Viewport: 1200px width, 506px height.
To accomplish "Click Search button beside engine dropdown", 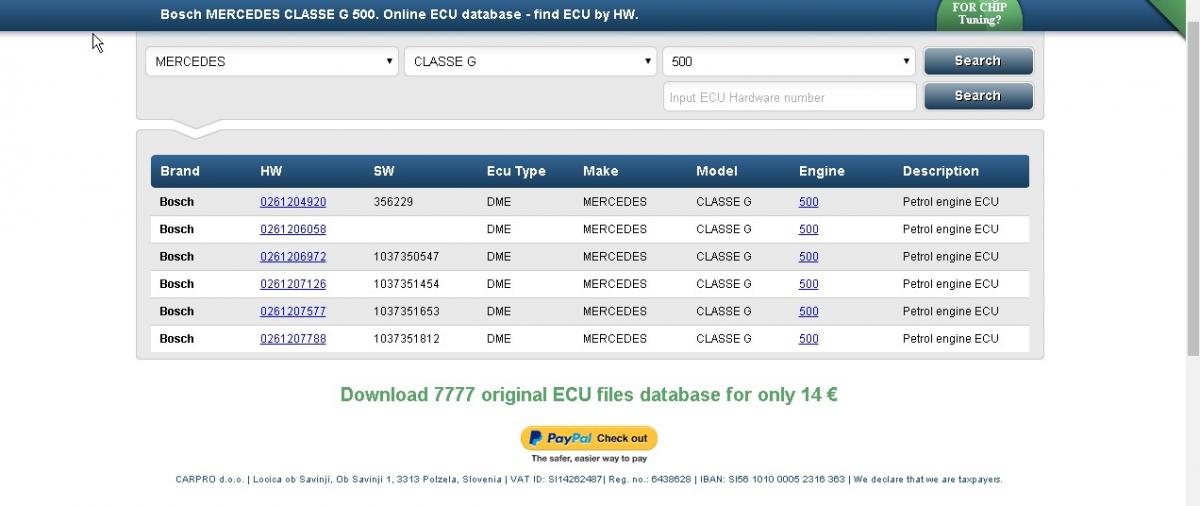I will [978, 61].
